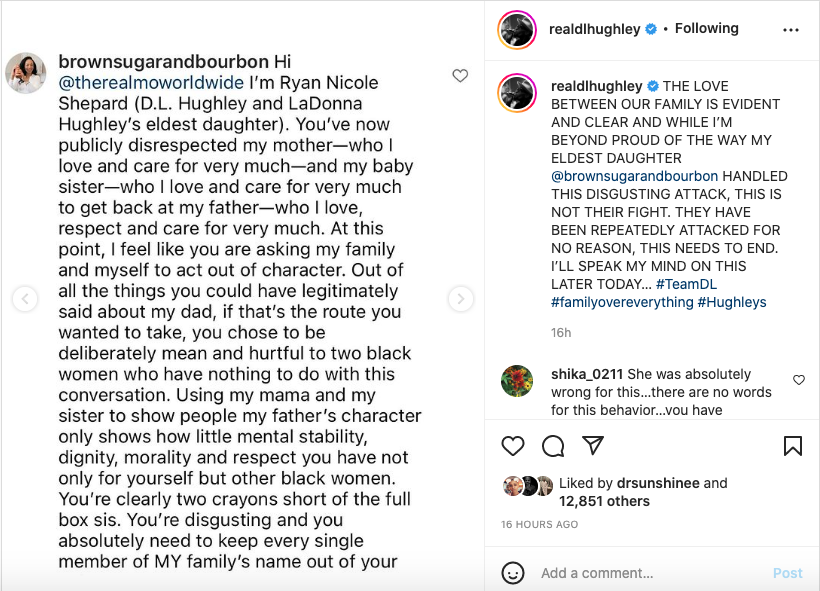This screenshot has height=591, width=820.
Task: Toggle Following status for realdlhughley
Action: pos(707,28)
